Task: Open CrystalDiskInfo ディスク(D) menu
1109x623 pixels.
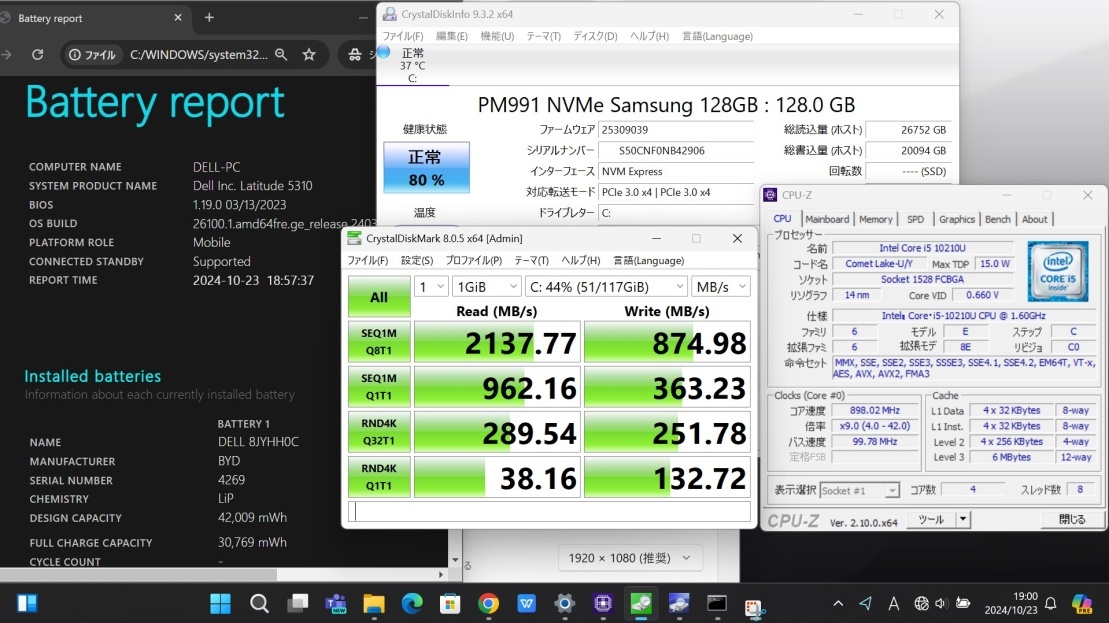Action: (x=595, y=36)
